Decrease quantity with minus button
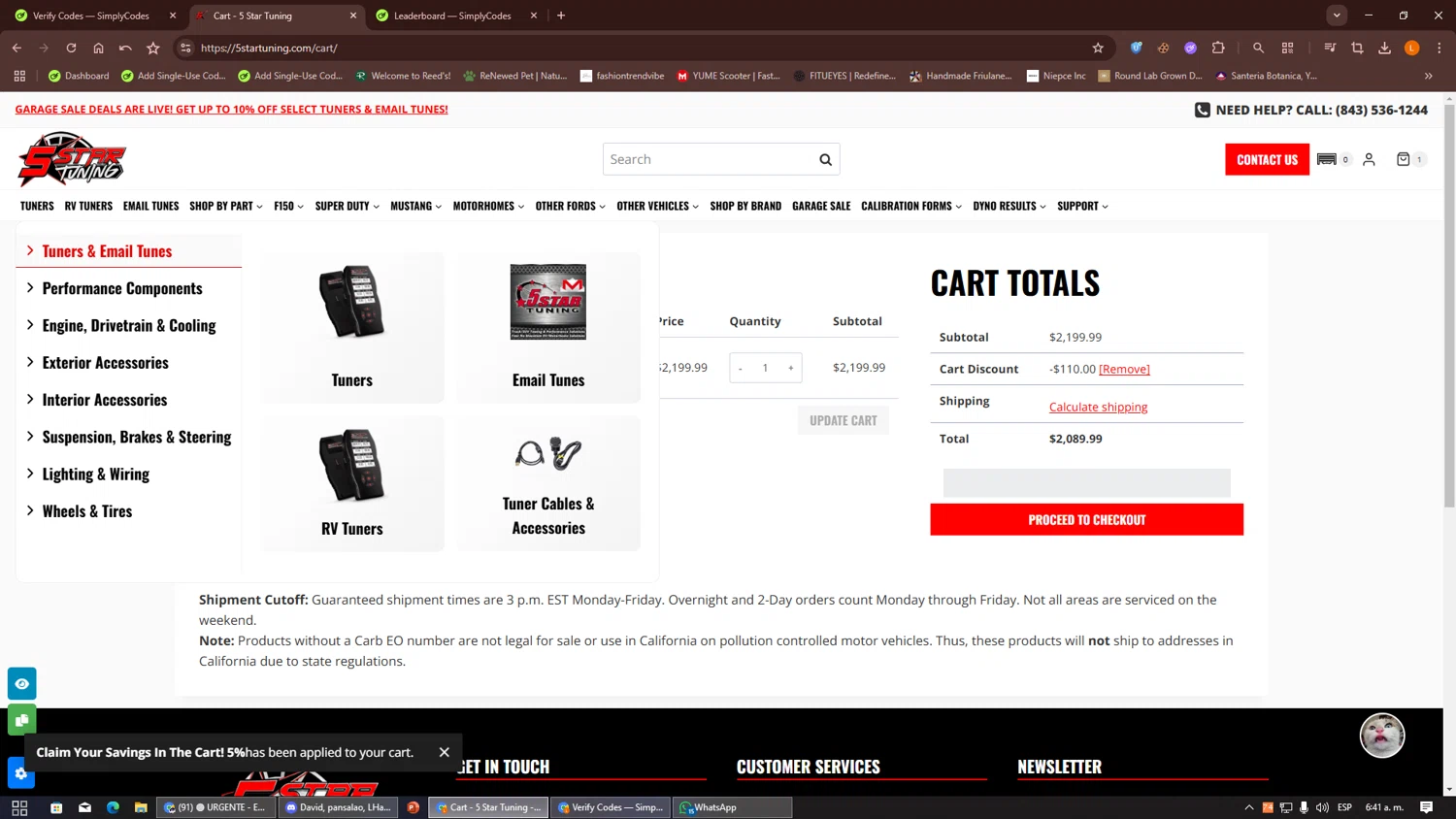 pyautogui.click(x=740, y=368)
